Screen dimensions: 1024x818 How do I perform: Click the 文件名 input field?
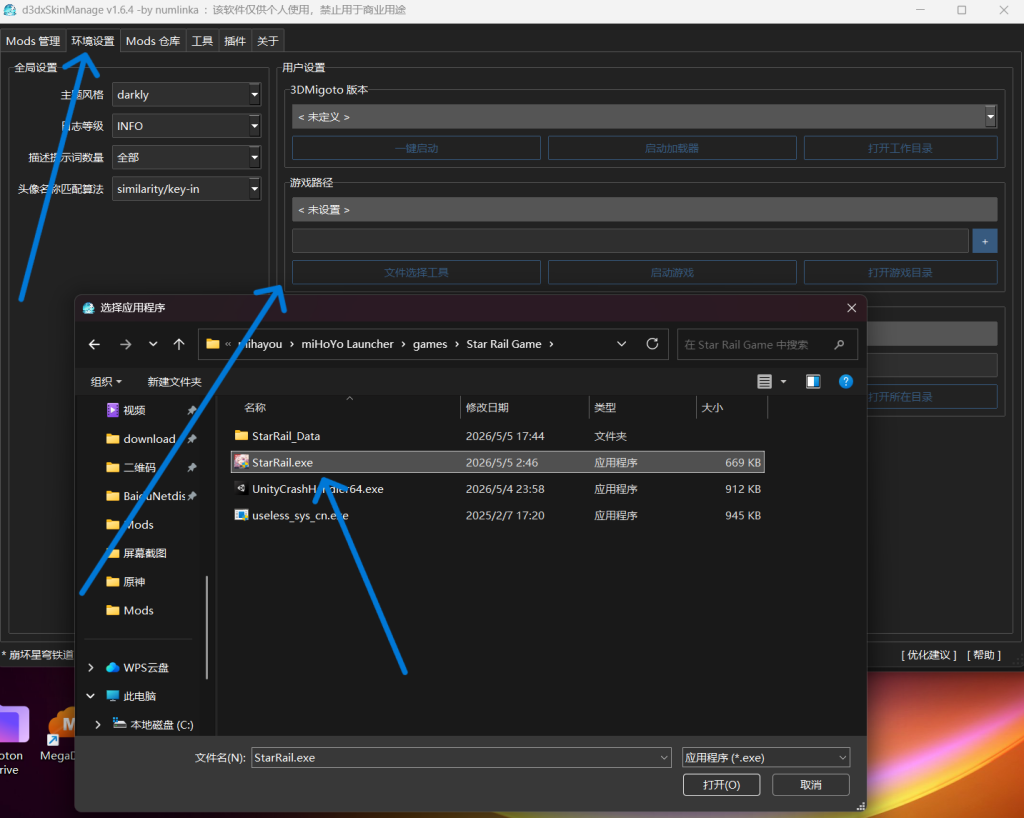[461, 757]
